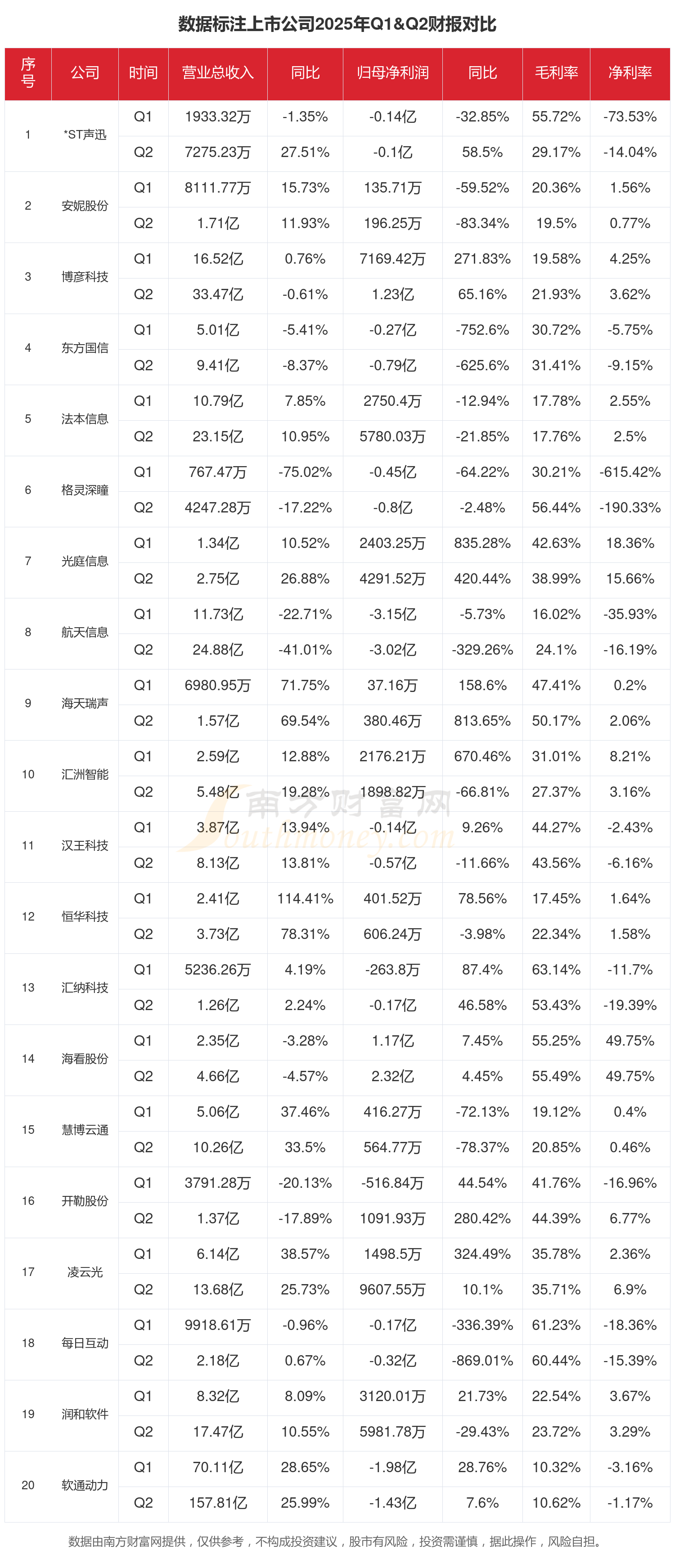The width and height of the screenshot is (675, 1568).
Task: Click the 公司 column header
Action: pos(85,73)
